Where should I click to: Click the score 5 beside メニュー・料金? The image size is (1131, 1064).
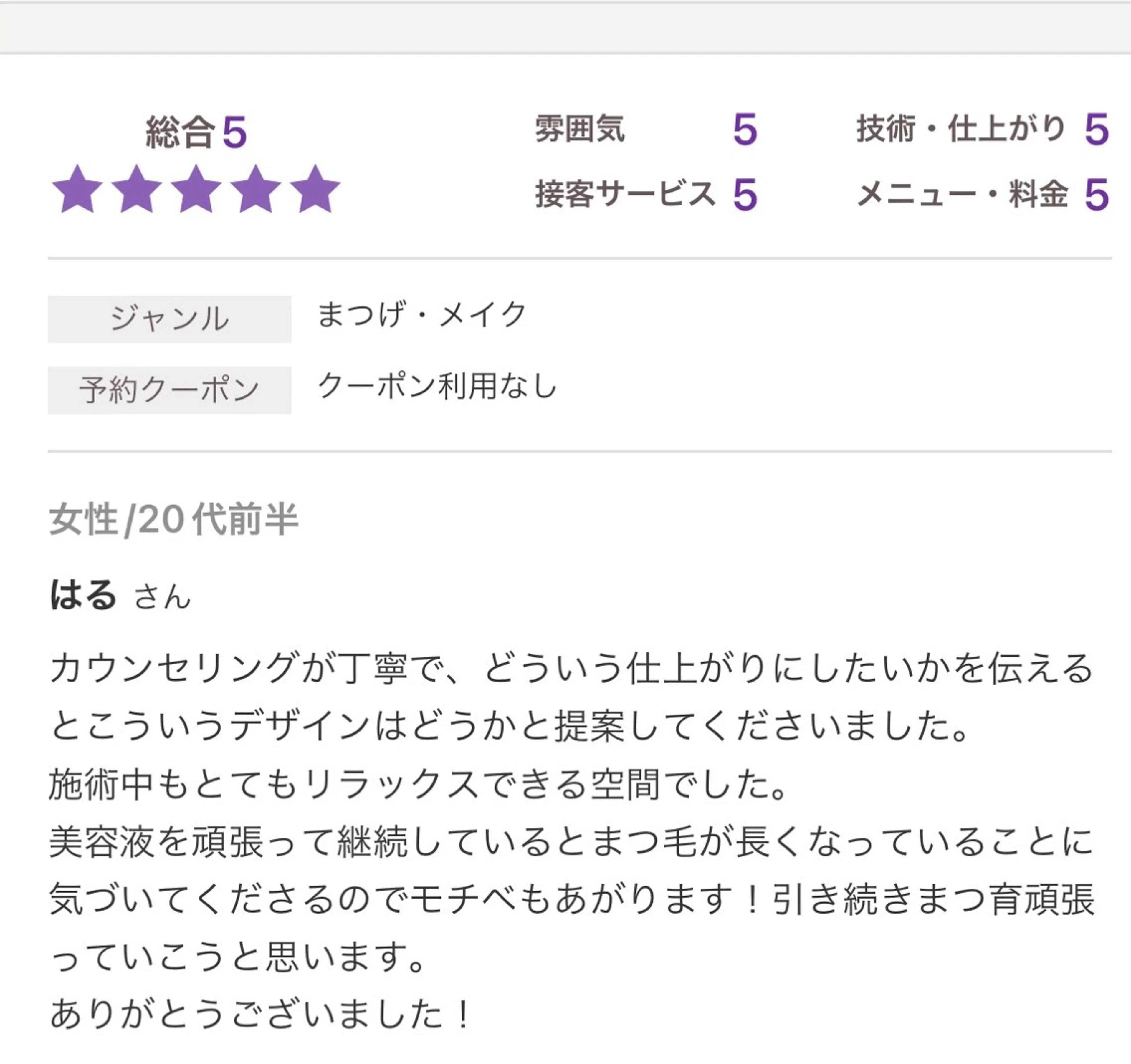tap(1096, 195)
